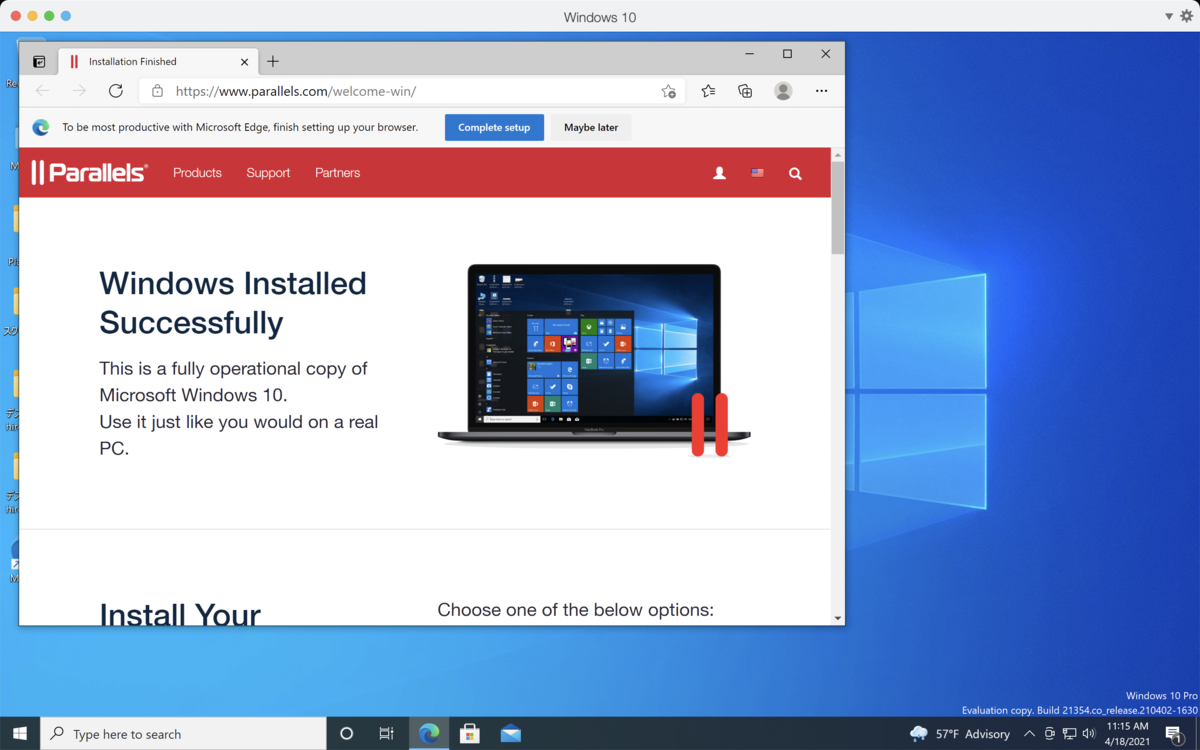The image size is (1200, 750).
Task: Click the page vertical scrollbar thumb
Action: coord(838,207)
